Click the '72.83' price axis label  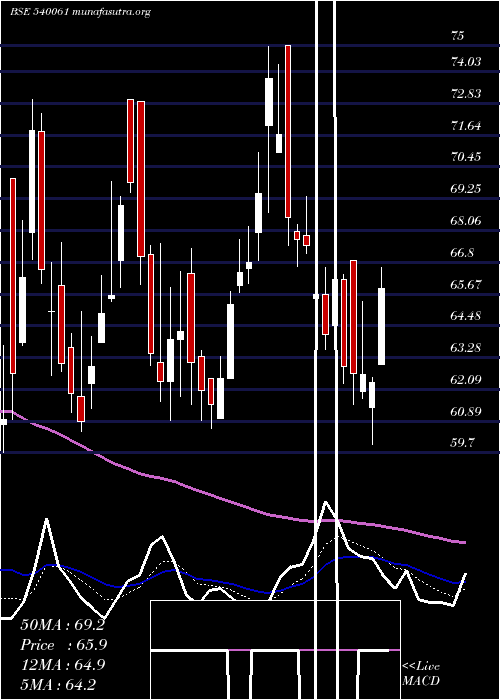pyautogui.click(x=466, y=94)
